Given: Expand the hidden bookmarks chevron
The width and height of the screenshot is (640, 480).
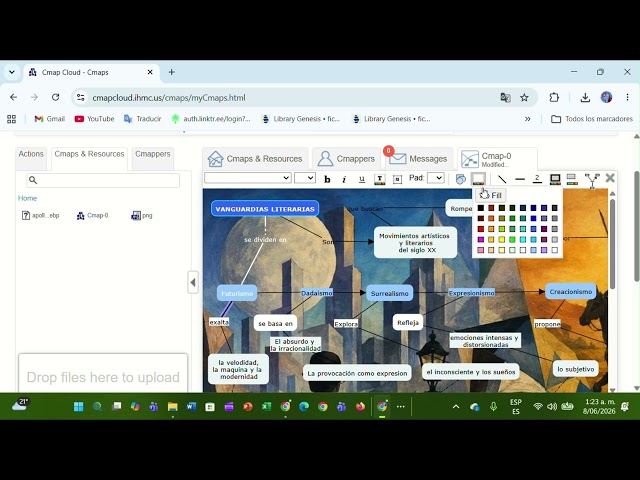Looking at the screenshot, I should tap(527, 119).
